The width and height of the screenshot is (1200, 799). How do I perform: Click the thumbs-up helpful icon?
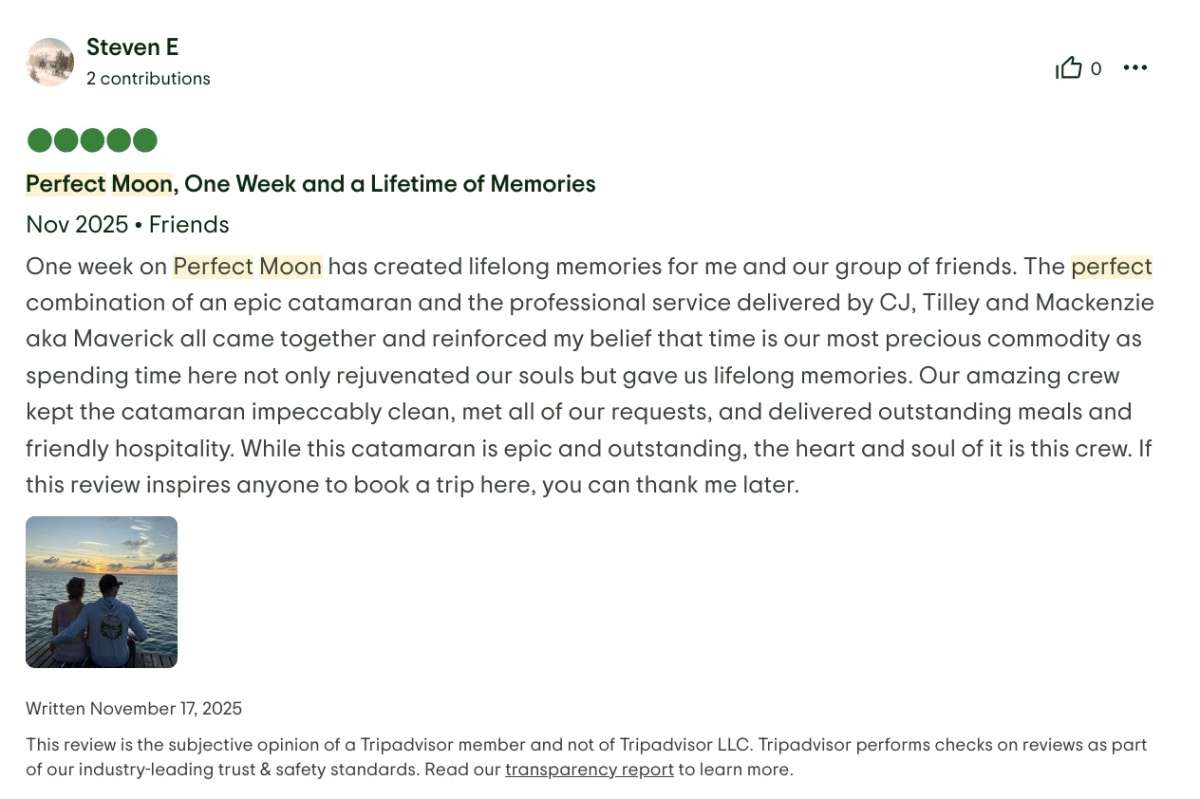[1069, 68]
